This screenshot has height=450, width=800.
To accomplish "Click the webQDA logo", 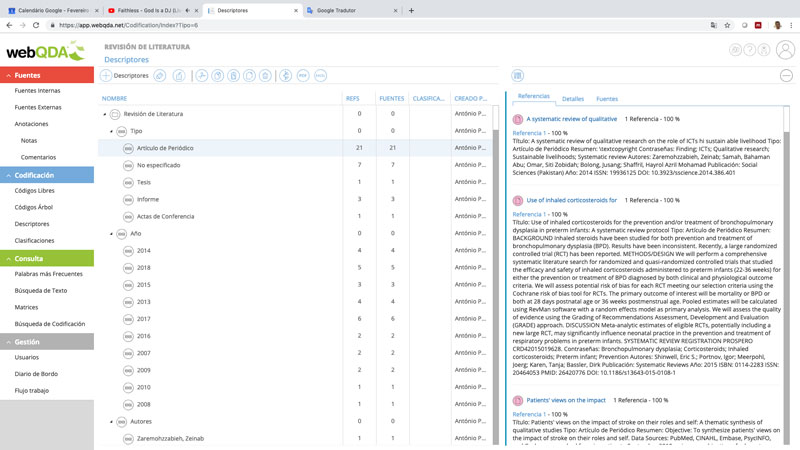I will [45, 51].
